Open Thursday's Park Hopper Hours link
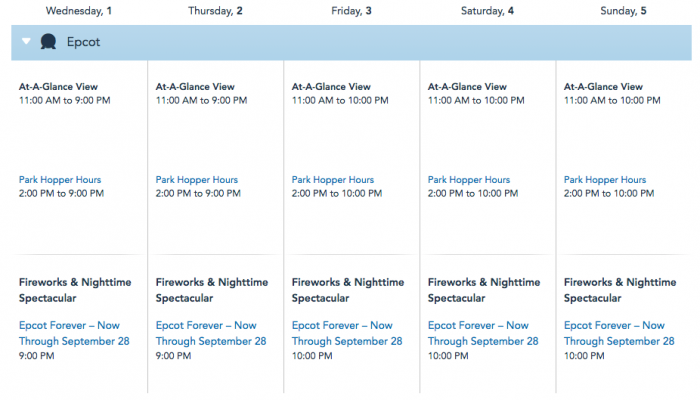The width and height of the screenshot is (700, 400). tap(197, 180)
